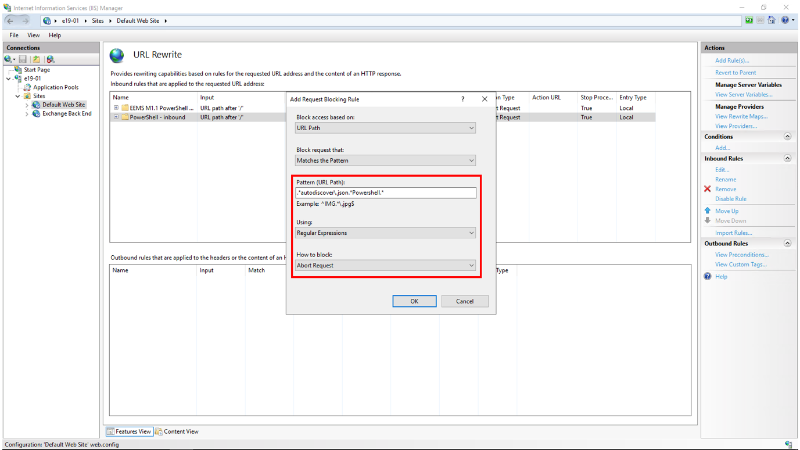The height and width of the screenshot is (450, 800).
Task: Collapse the Inbound Rules section in Actions
Action: tap(788, 158)
